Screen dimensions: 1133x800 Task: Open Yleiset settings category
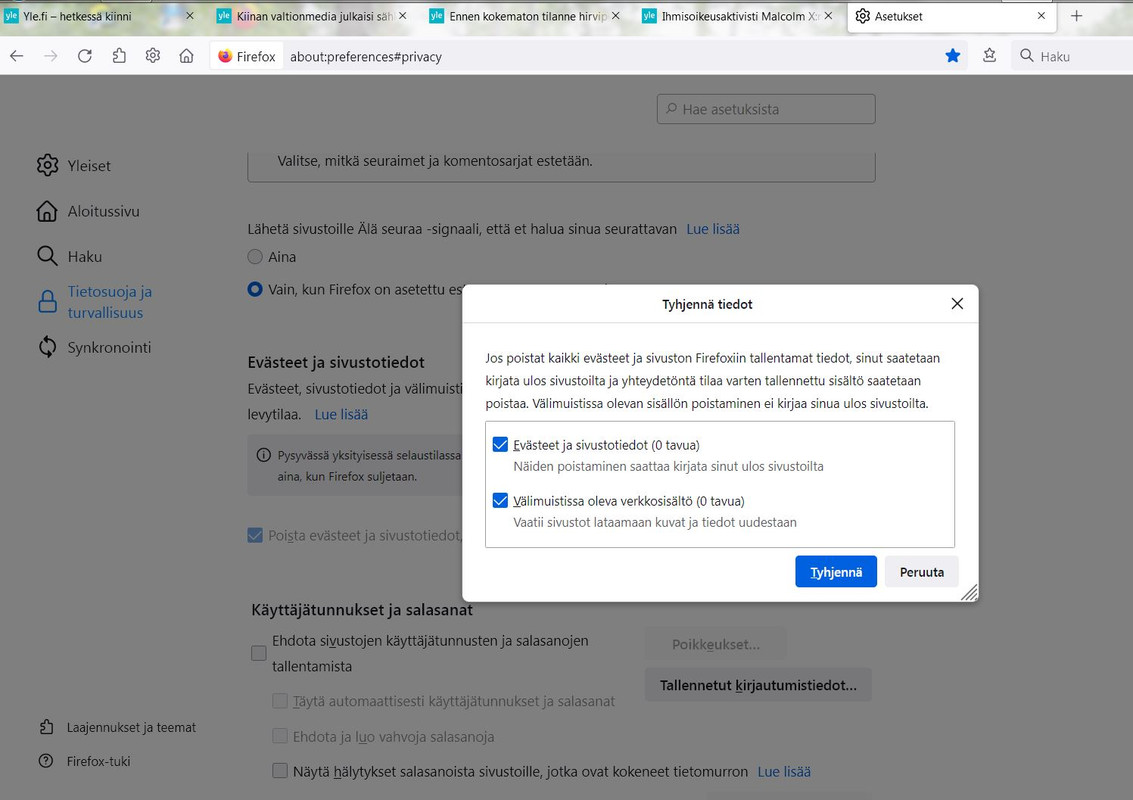pyautogui.click(x=89, y=165)
